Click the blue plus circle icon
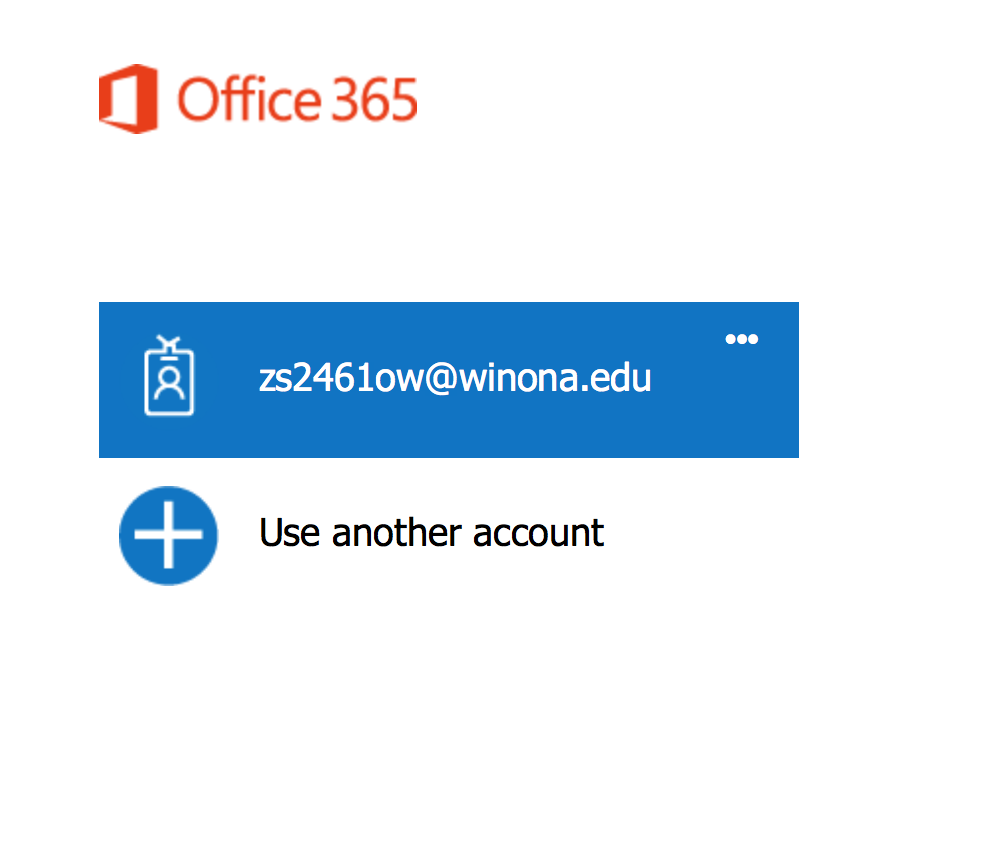The height and width of the screenshot is (842, 984). click(168, 535)
